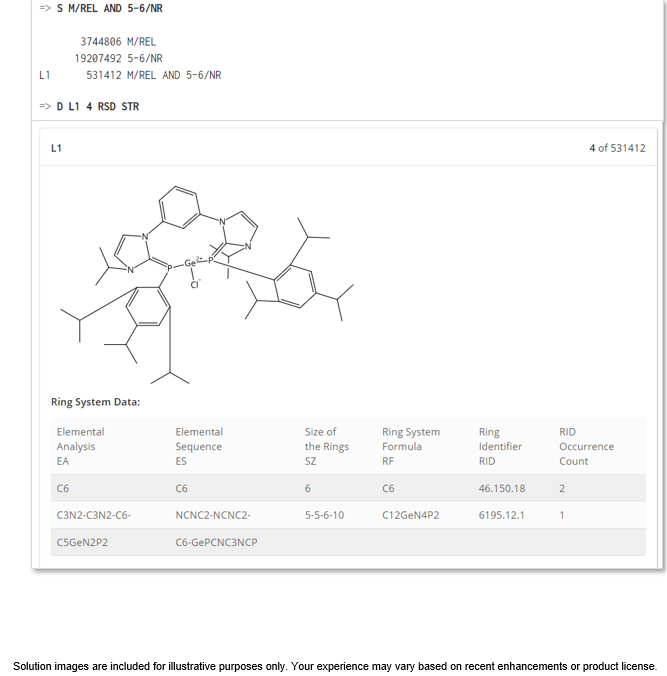
Task: Click the Size of the Rings column header
Action: [327, 446]
